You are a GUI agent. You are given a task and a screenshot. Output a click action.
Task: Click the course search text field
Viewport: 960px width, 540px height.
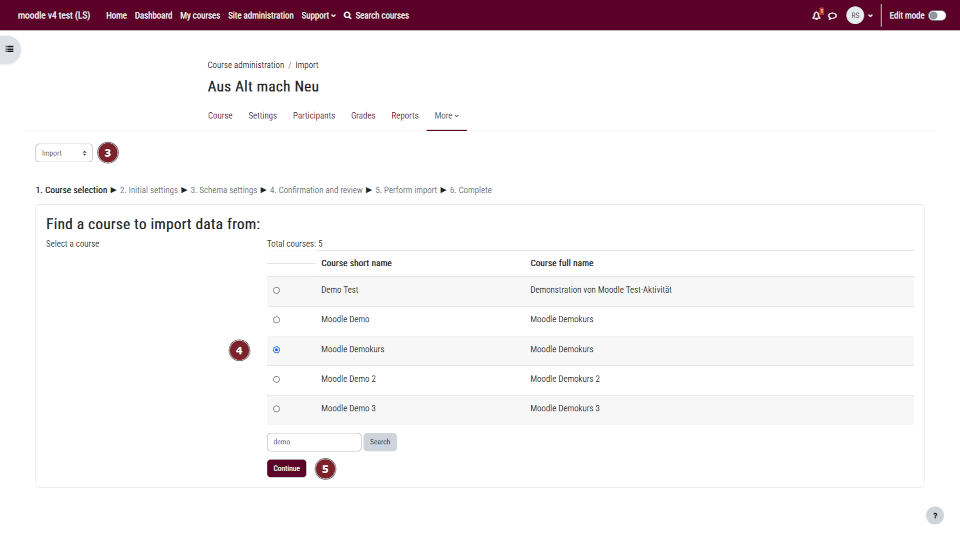[313, 442]
